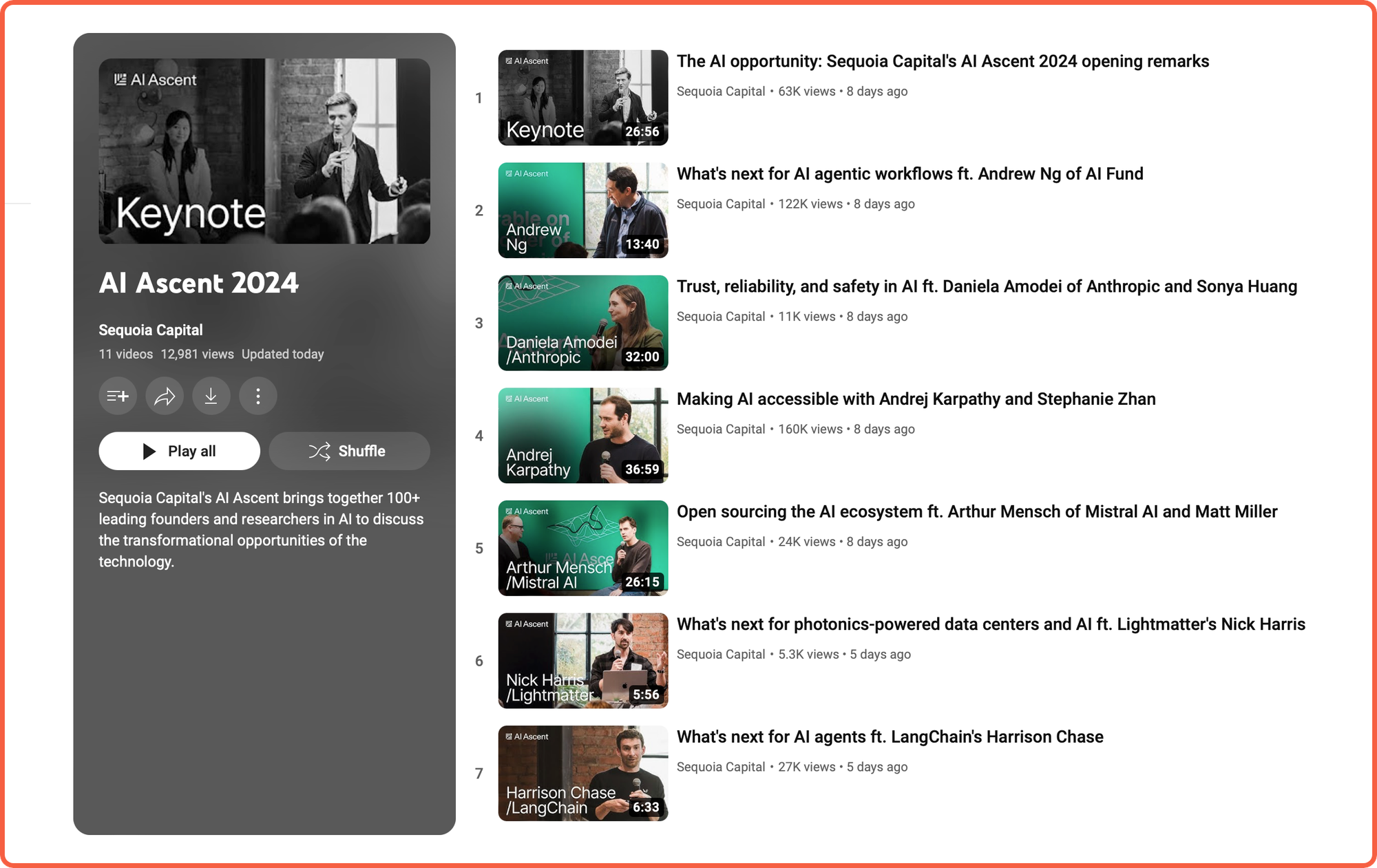Open the Nick Harris Lightmatter thumbnail
The width and height of the screenshot is (1377, 868).
pyautogui.click(x=582, y=660)
